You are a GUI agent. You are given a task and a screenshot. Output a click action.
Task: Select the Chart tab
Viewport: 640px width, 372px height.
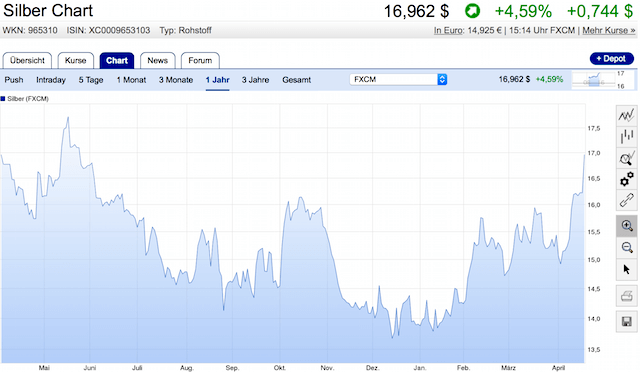(x=117, y=60)
